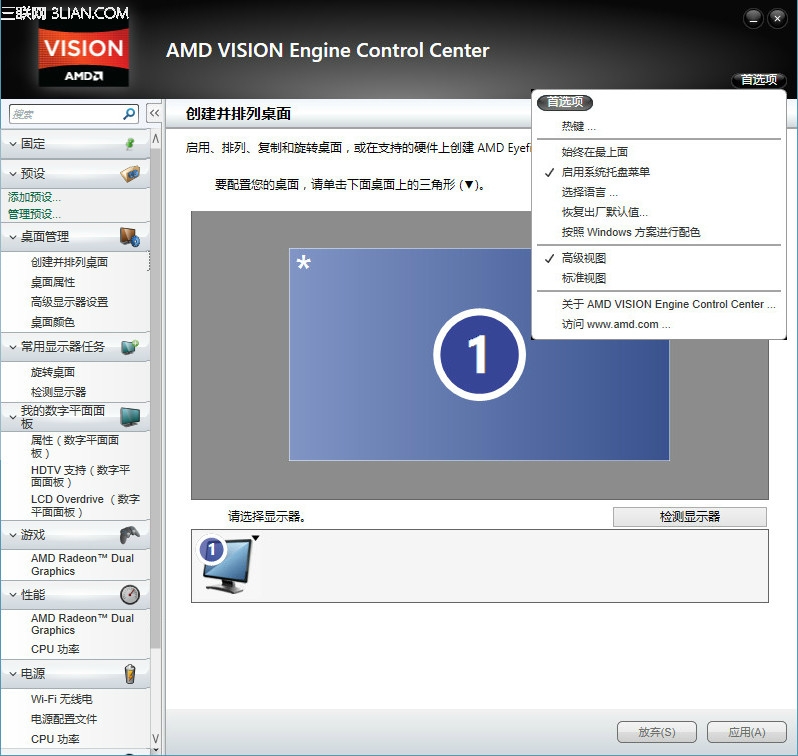Collapse the 电源 section
Viewport: 798px width, 756px height.
pyautogui.click(x=13, y=674)
